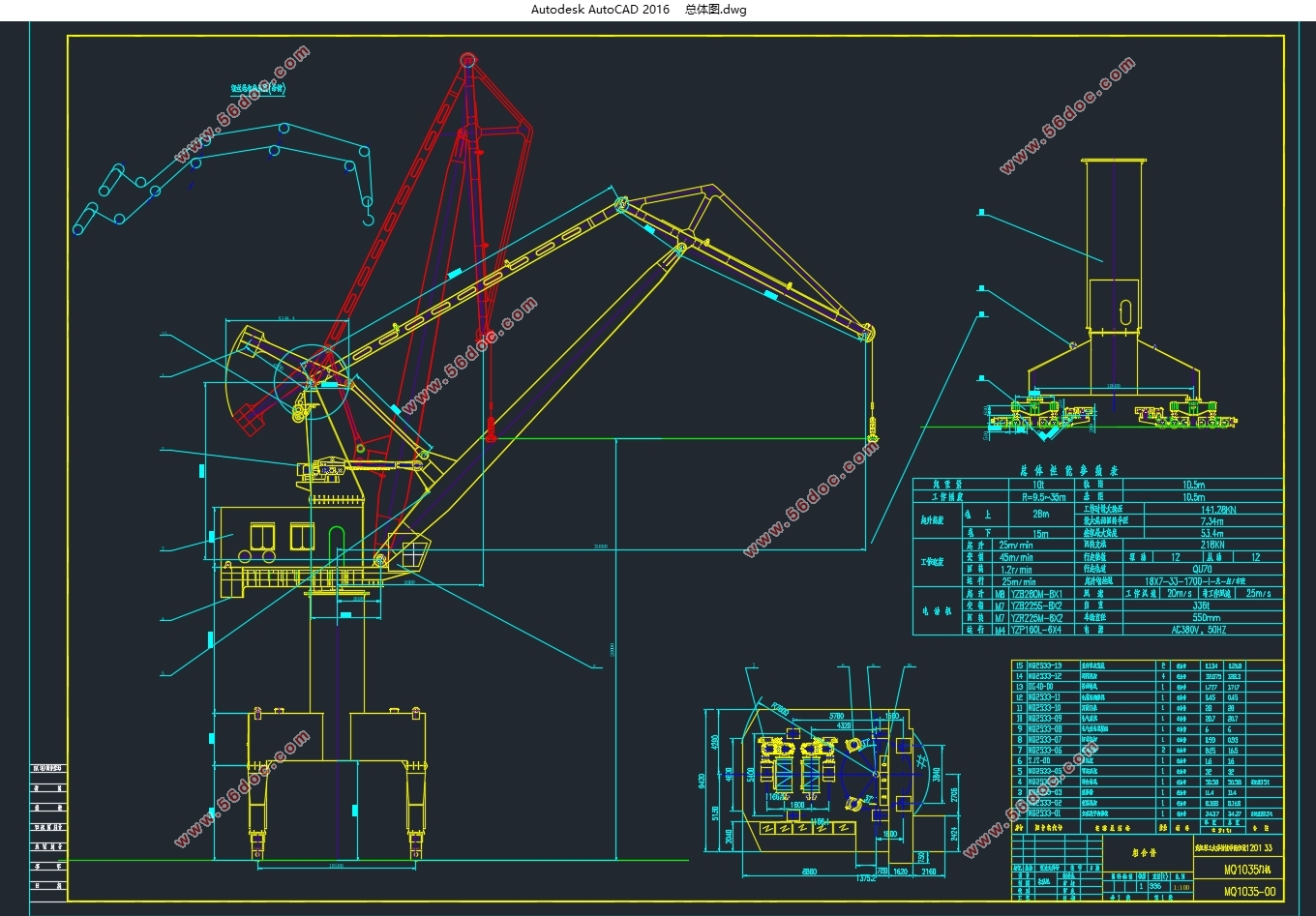Click the Autodesk AutoCAD 2016 window title
The image size is (1316, 916).
(x=600, y=10)
